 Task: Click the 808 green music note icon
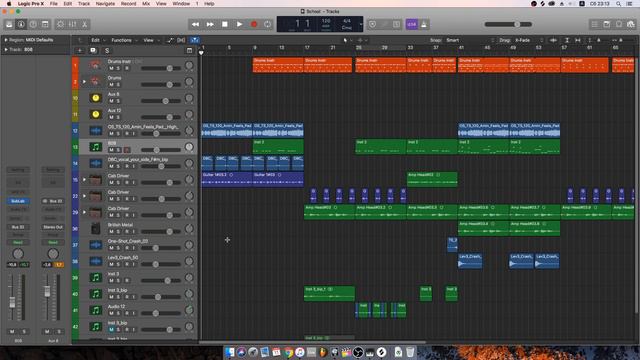[96, 147]
